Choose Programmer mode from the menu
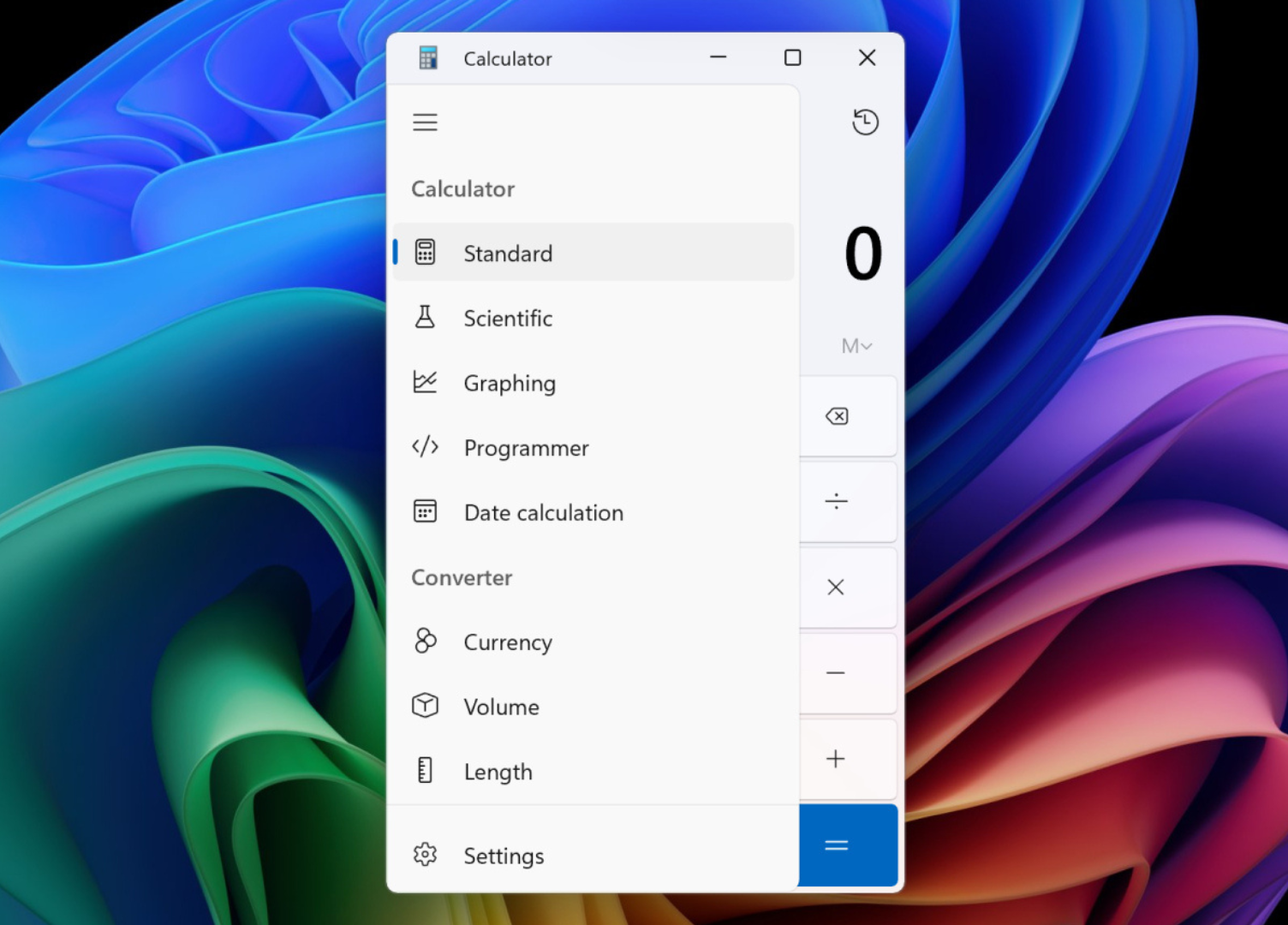This screenshot has height=925, width=1288. tap(594, 448)
